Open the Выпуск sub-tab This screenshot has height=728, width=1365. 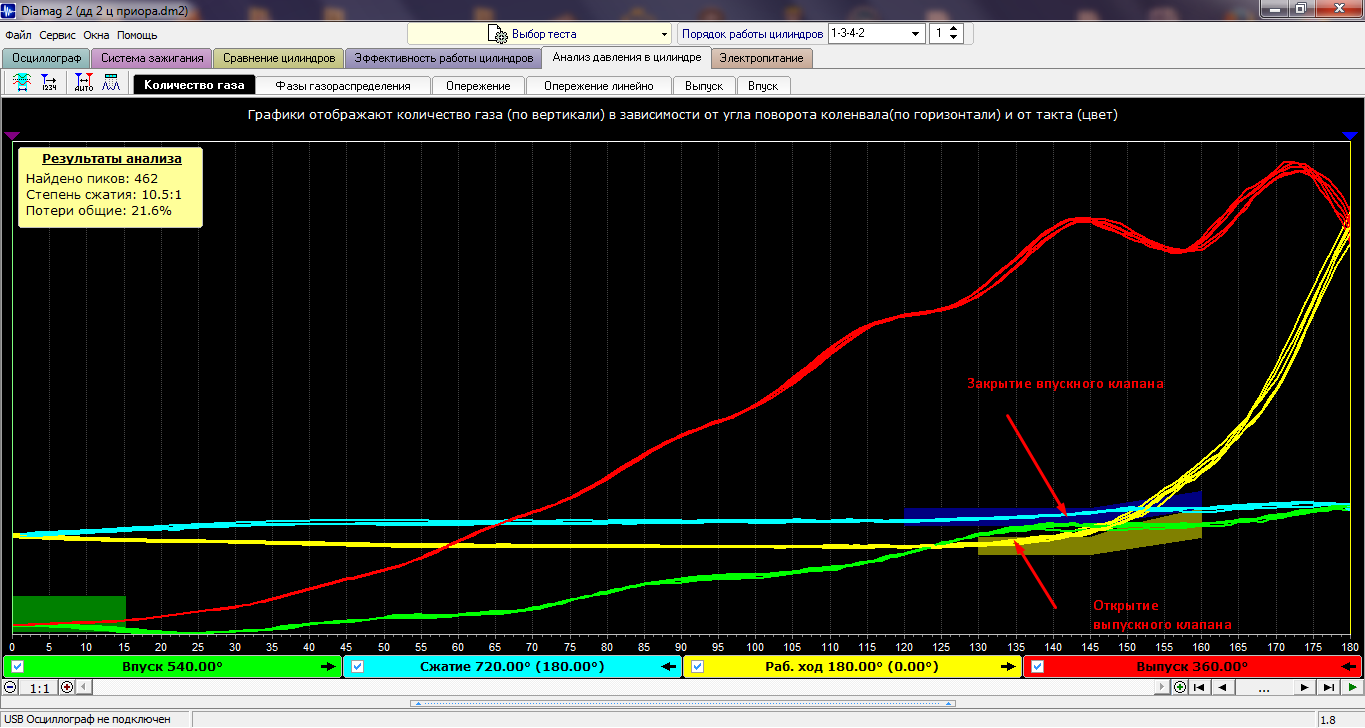pos(704,85)
